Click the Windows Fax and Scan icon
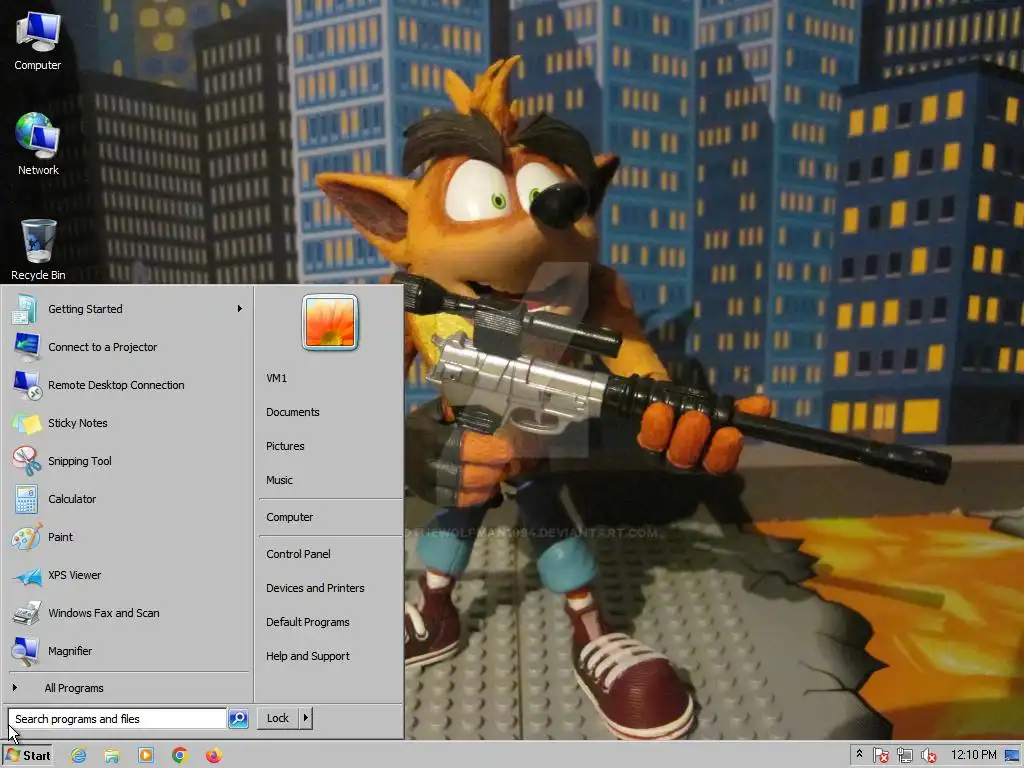 click(25, 613)
